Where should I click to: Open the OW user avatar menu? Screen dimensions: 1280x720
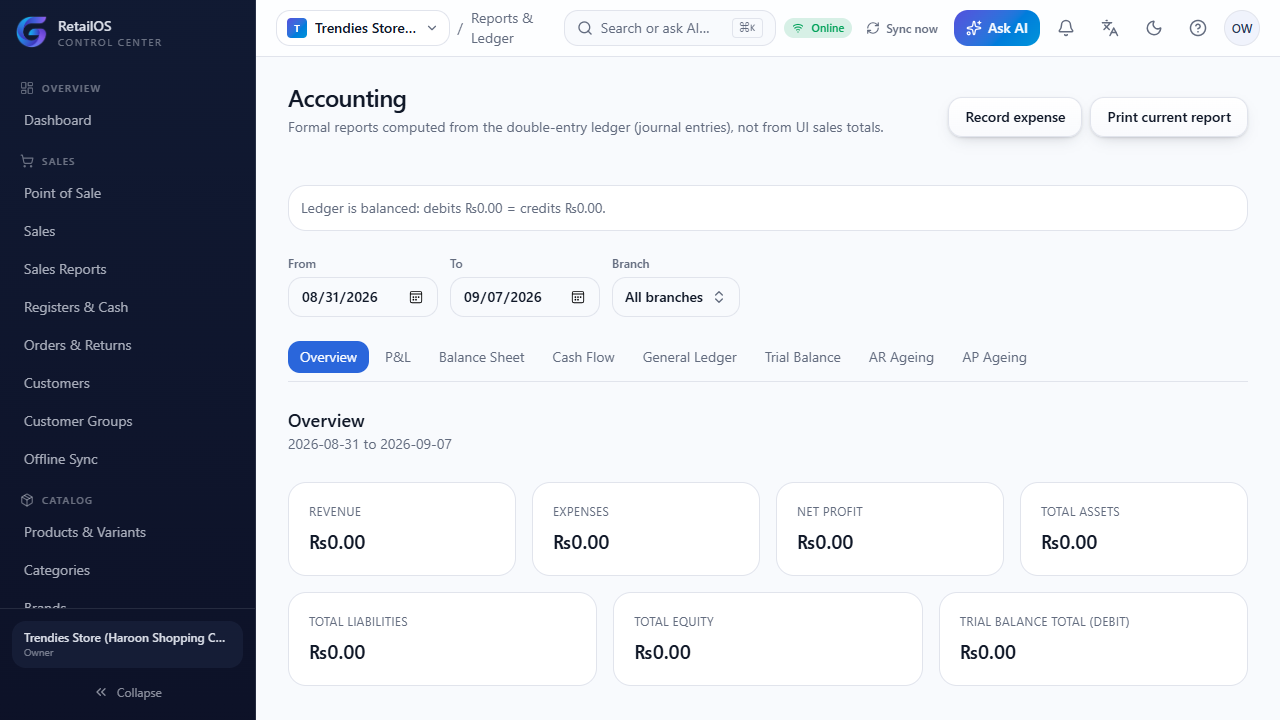point(1242,28)
